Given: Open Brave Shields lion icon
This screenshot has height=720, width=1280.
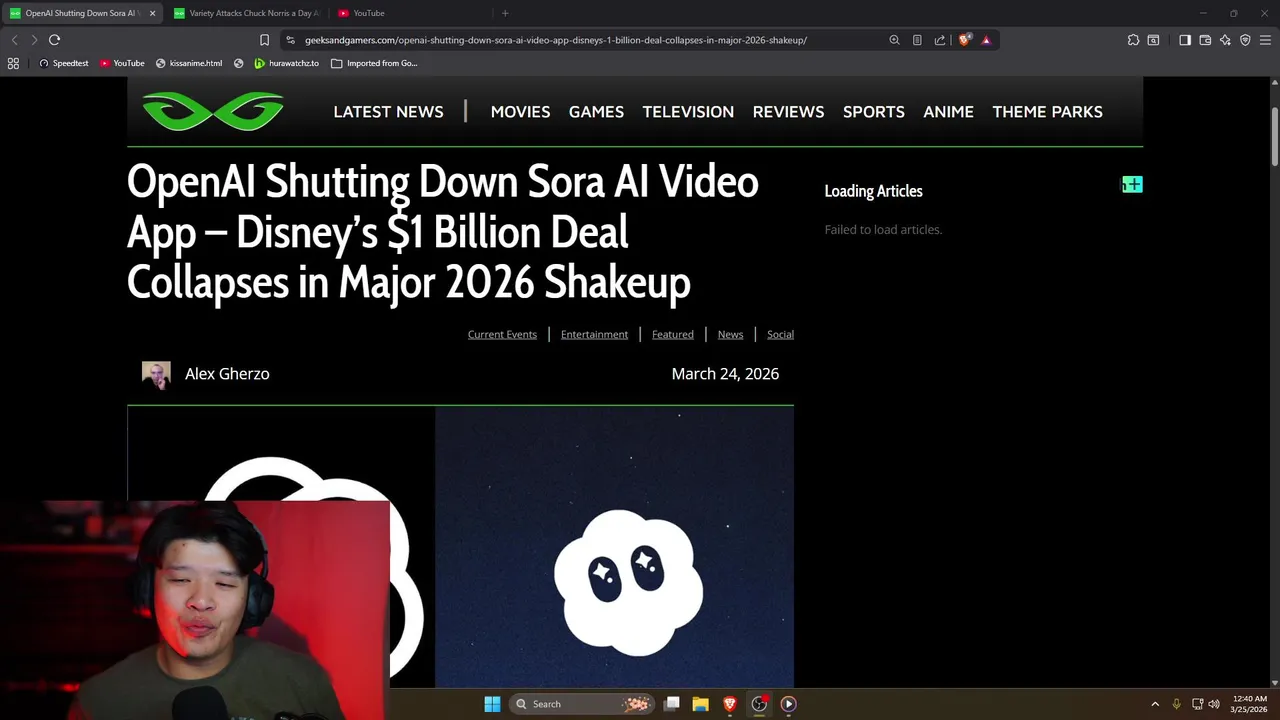Looking at the screenshot, I should click(964, 40).
